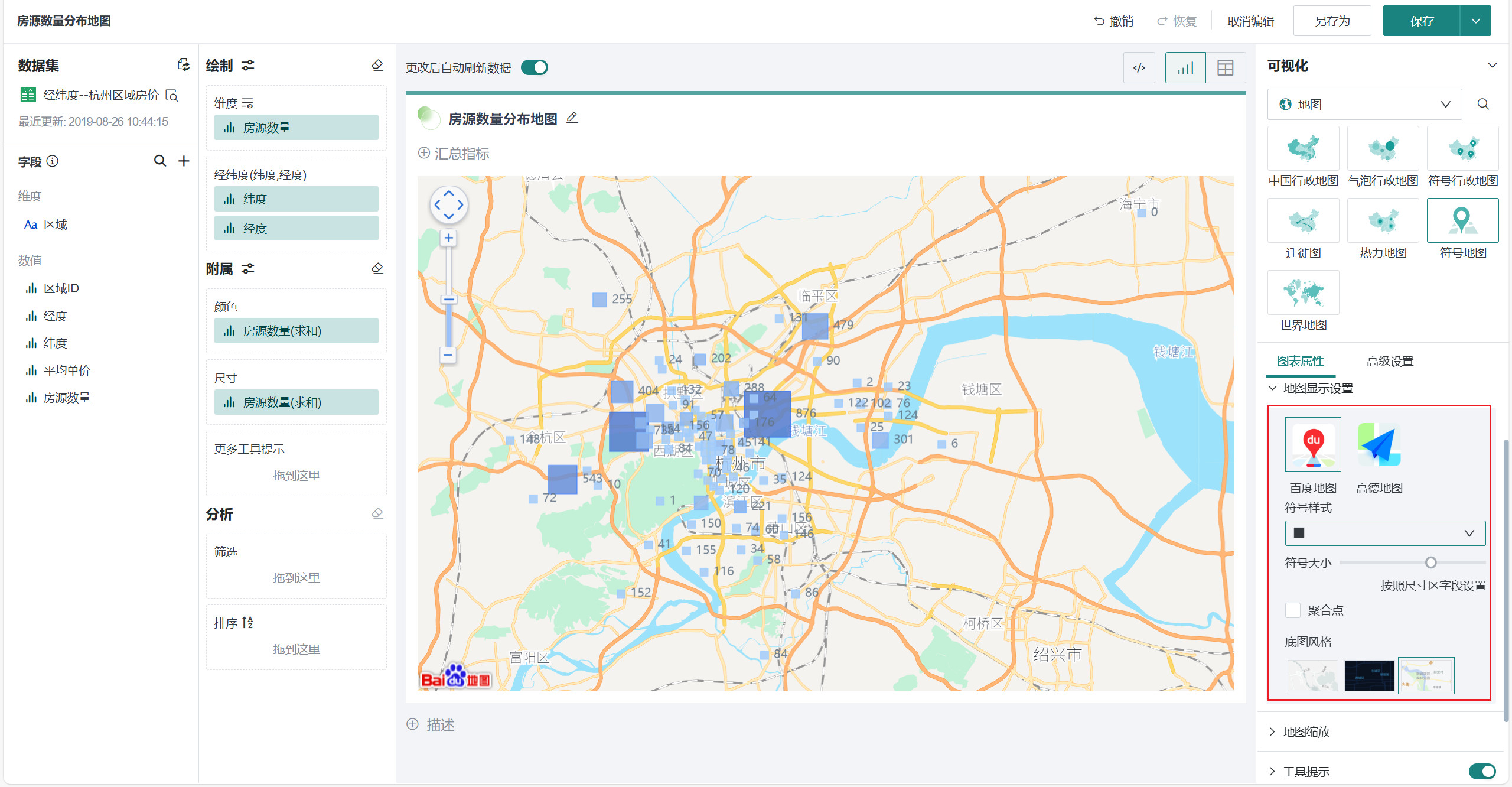The width and height of the screenshot is (1512, 787).
Task: Turn off 工具提示 toggle
Action: pos(1481,771)
